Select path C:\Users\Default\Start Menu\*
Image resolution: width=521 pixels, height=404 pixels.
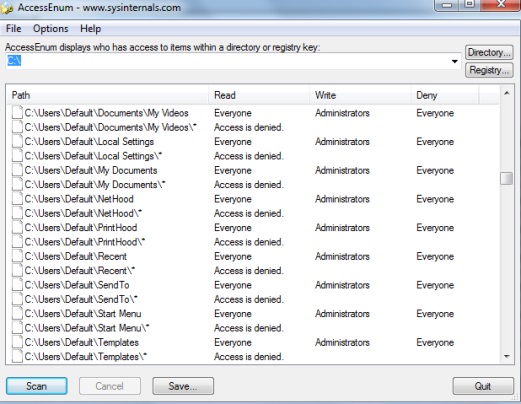pyautogui.click(x=87, y=328)
